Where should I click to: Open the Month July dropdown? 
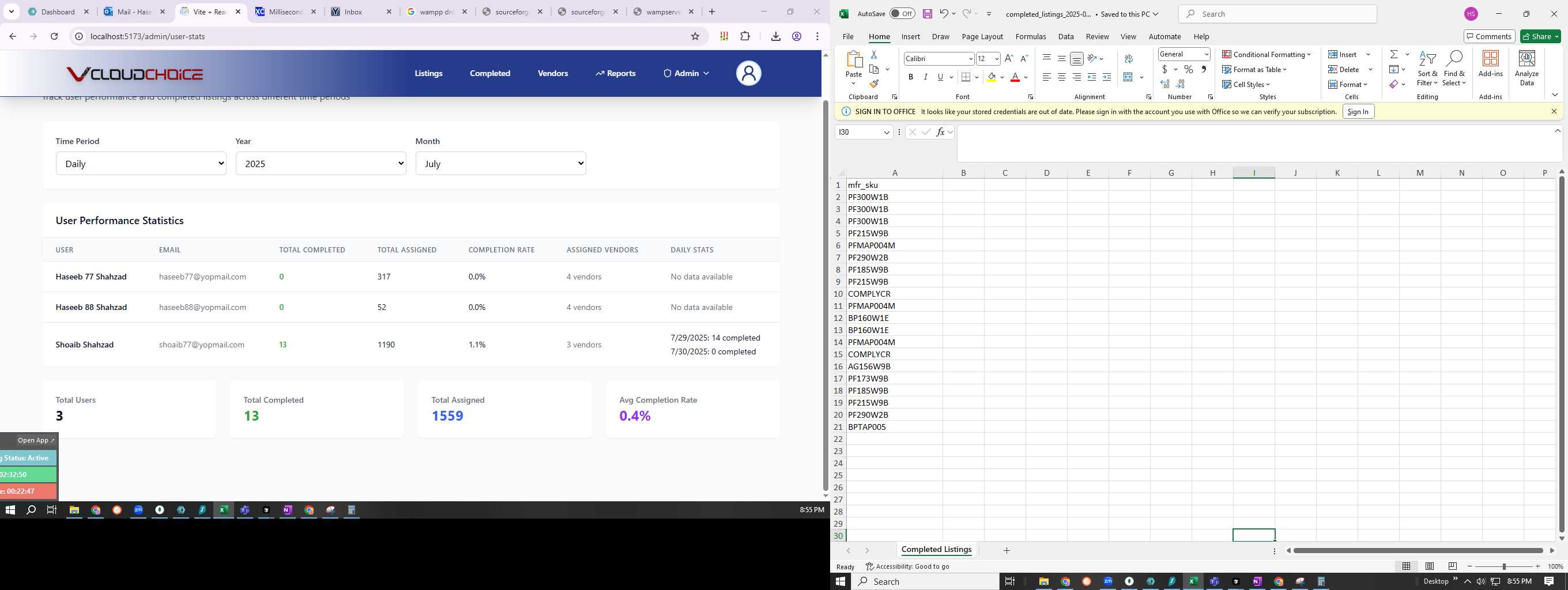point(500,163)
